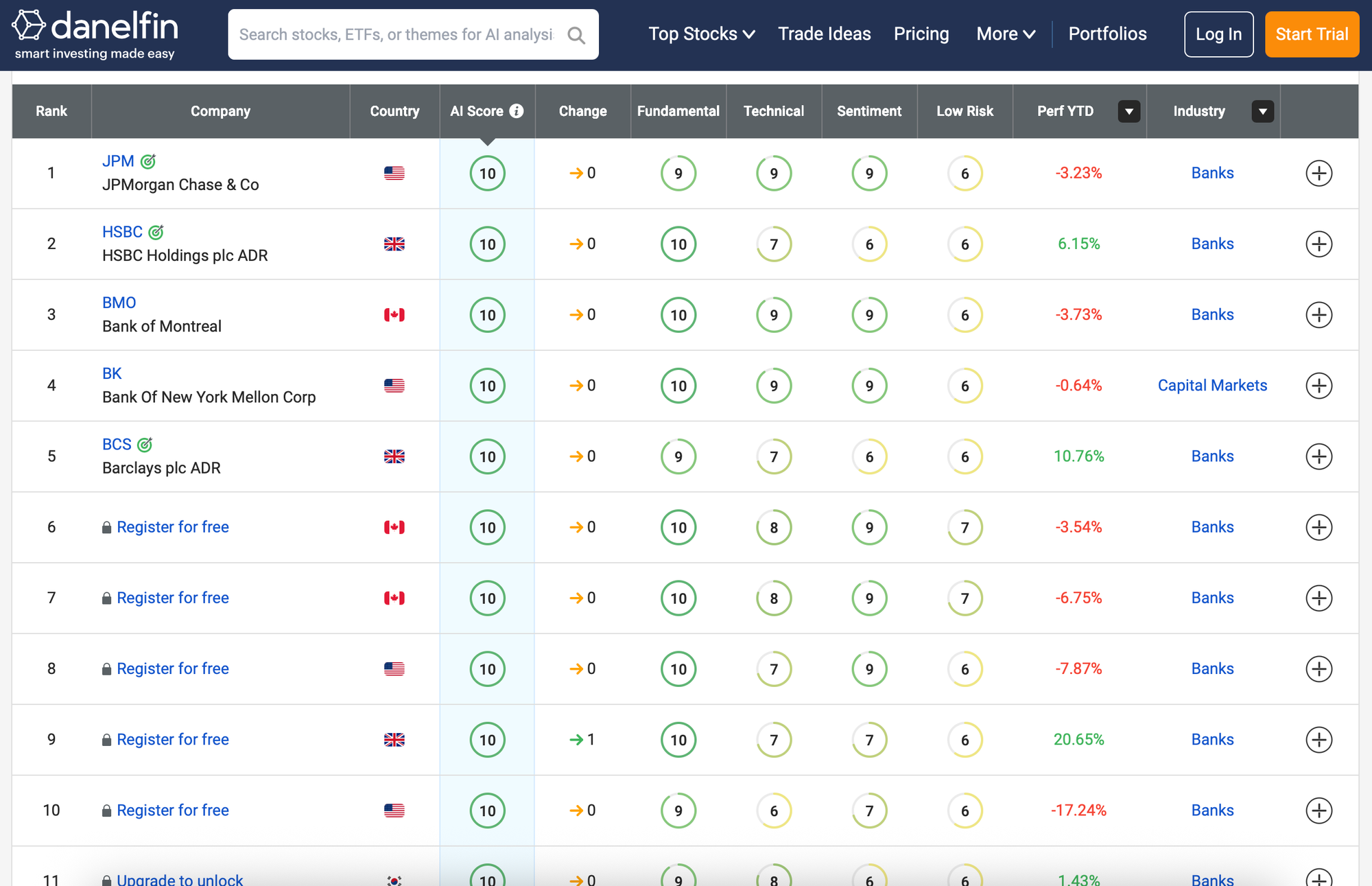
Task: Open the Perf YTD dropdown arrow
Action: tap(1128, 111)
